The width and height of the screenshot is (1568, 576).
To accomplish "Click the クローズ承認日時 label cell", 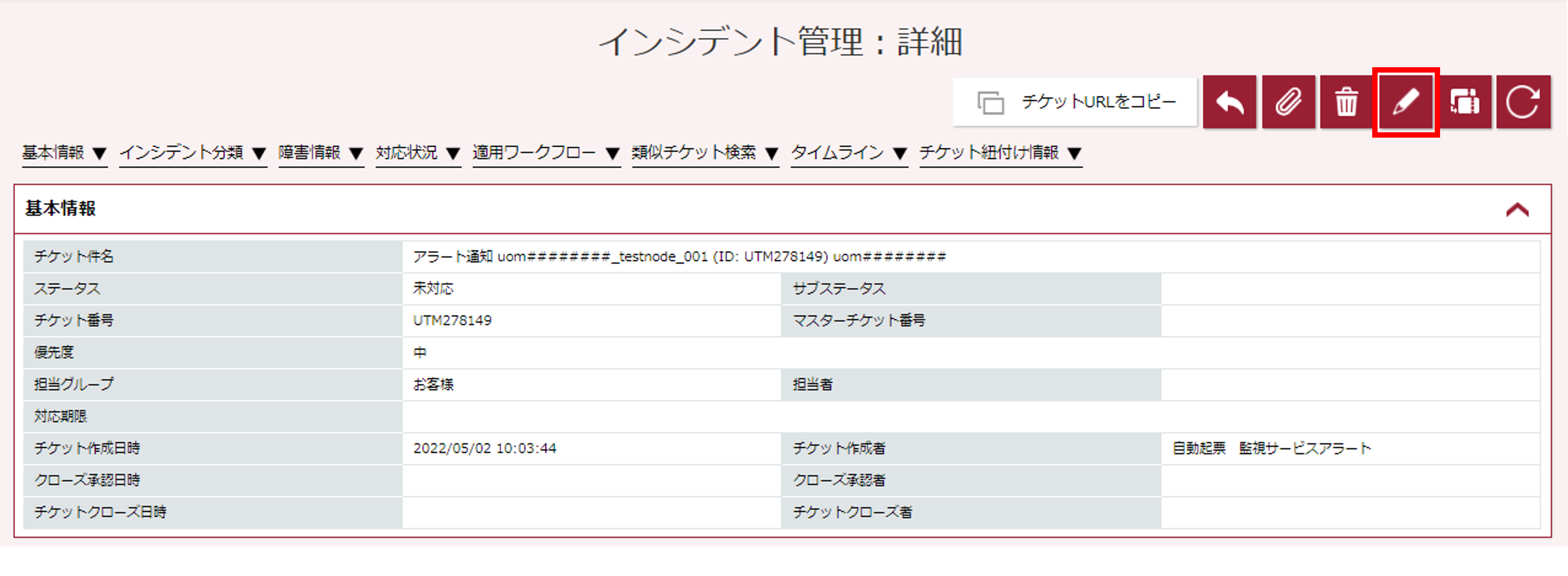I will (213, 481).
